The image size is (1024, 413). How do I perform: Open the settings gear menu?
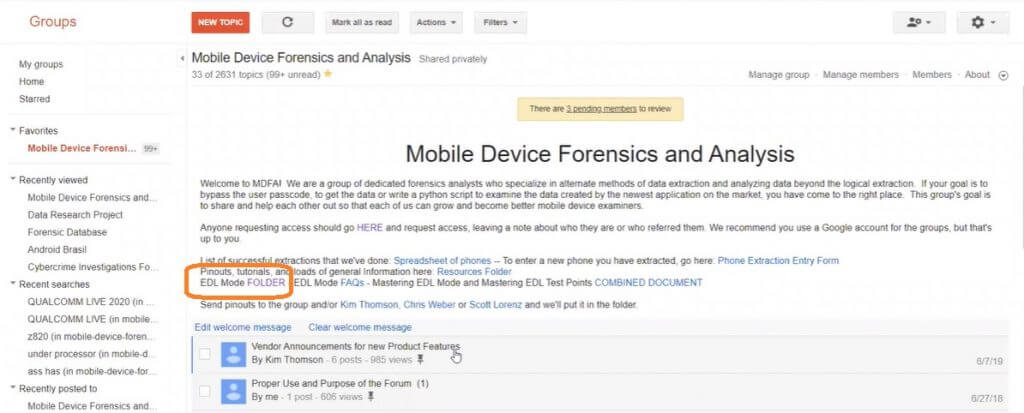pyautogui.click(x=982, y=22)
